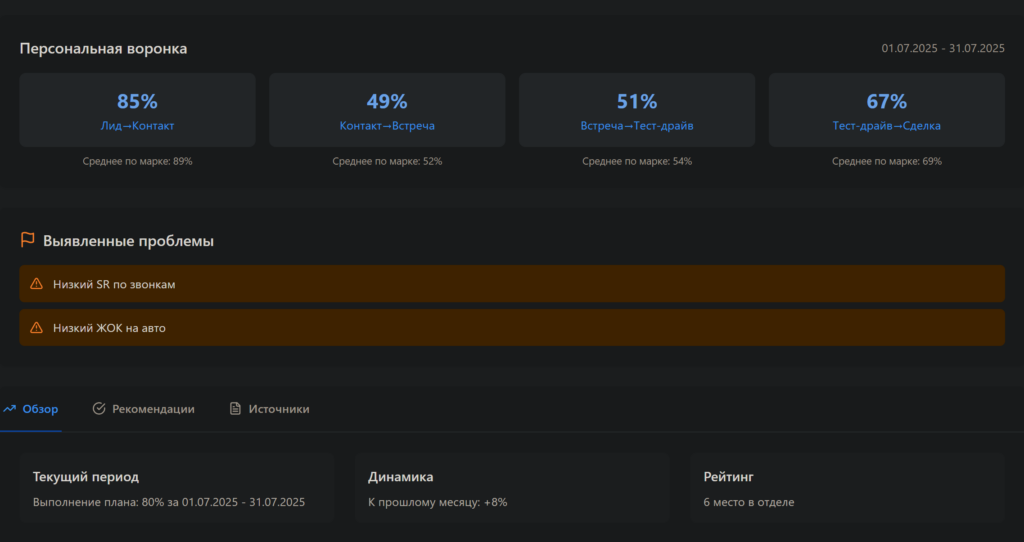Click the document icon on Источники tab
This screenshot has height=542, width=1024.
pos(236,409)
